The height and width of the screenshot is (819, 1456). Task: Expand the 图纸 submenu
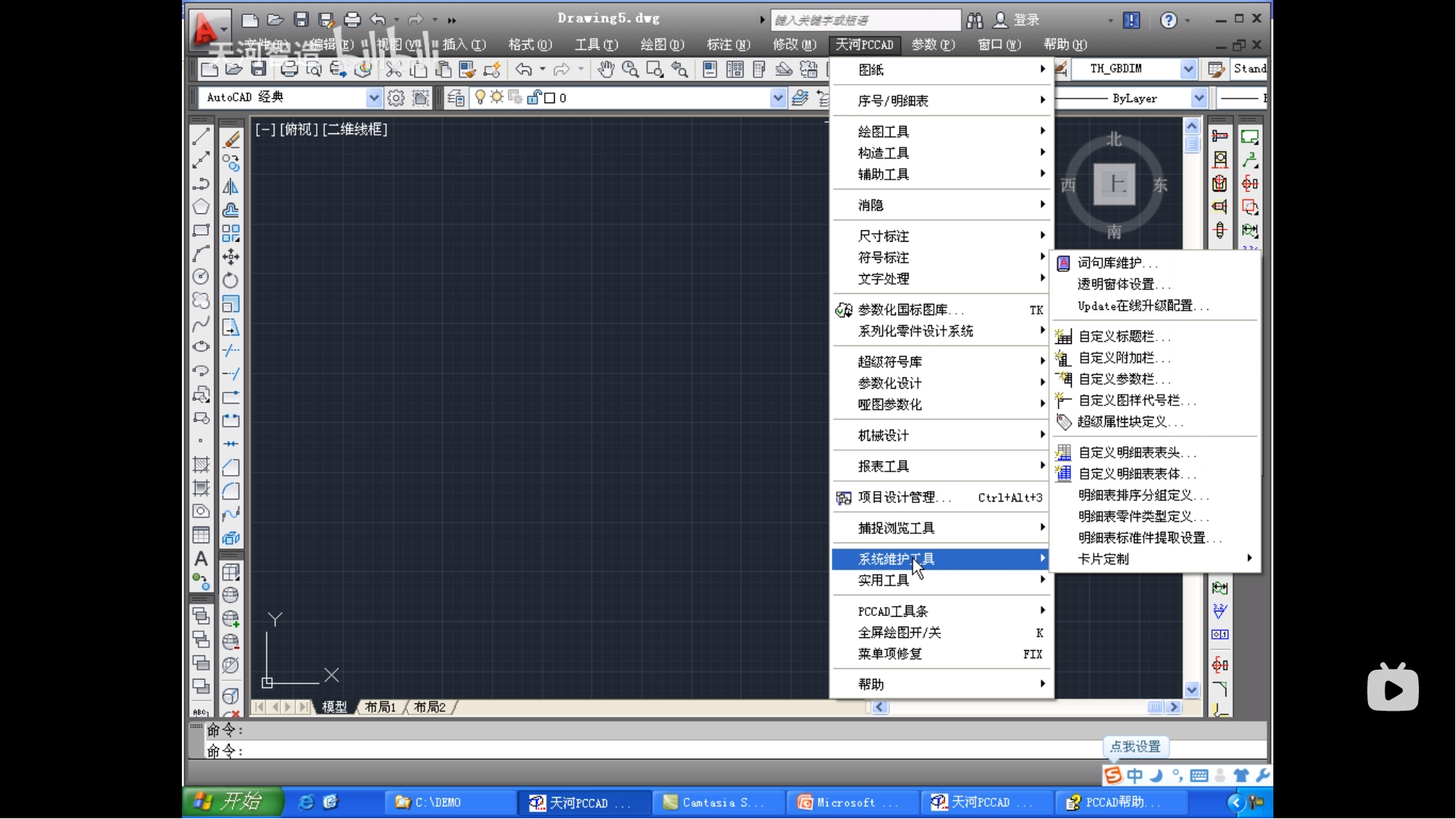click(939, 70)
